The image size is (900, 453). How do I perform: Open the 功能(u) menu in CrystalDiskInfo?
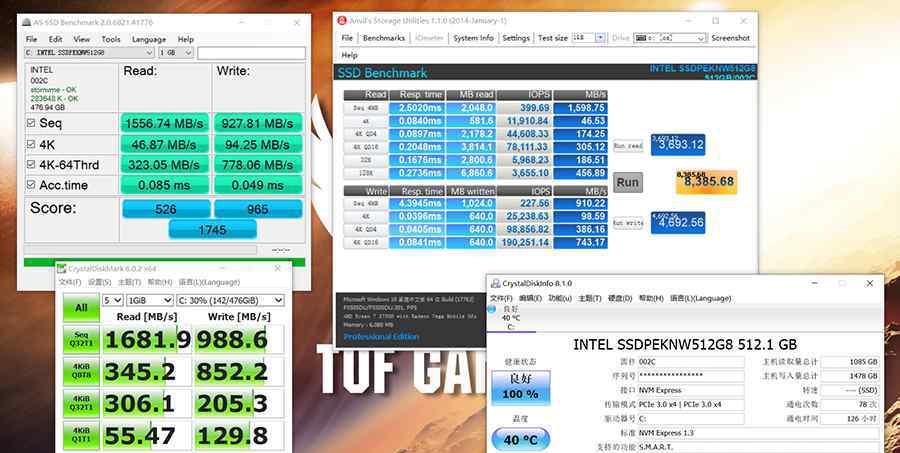click(560, 299)
